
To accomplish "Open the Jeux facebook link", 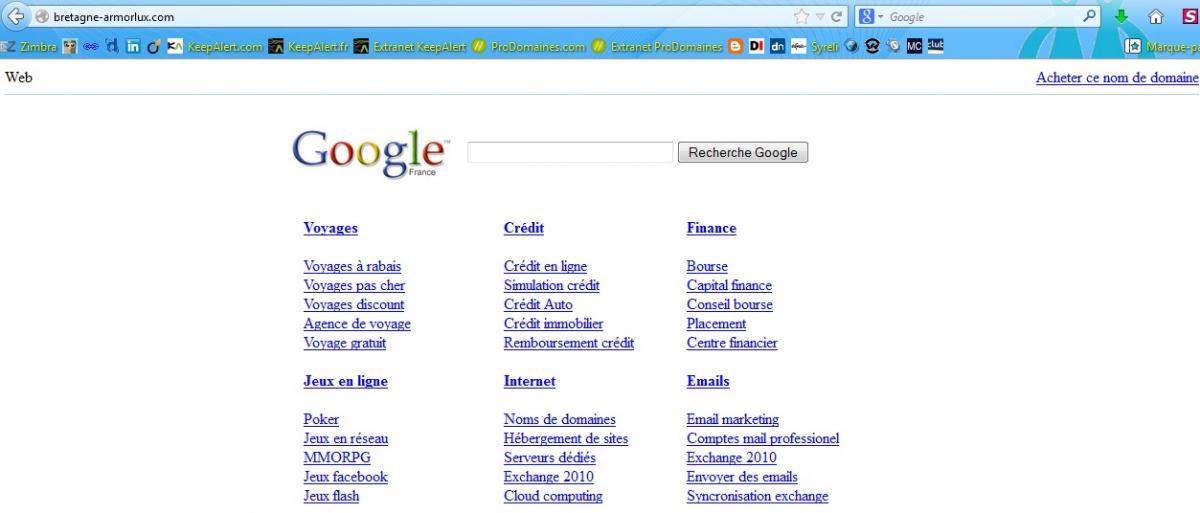I will (x=345, y=476).
